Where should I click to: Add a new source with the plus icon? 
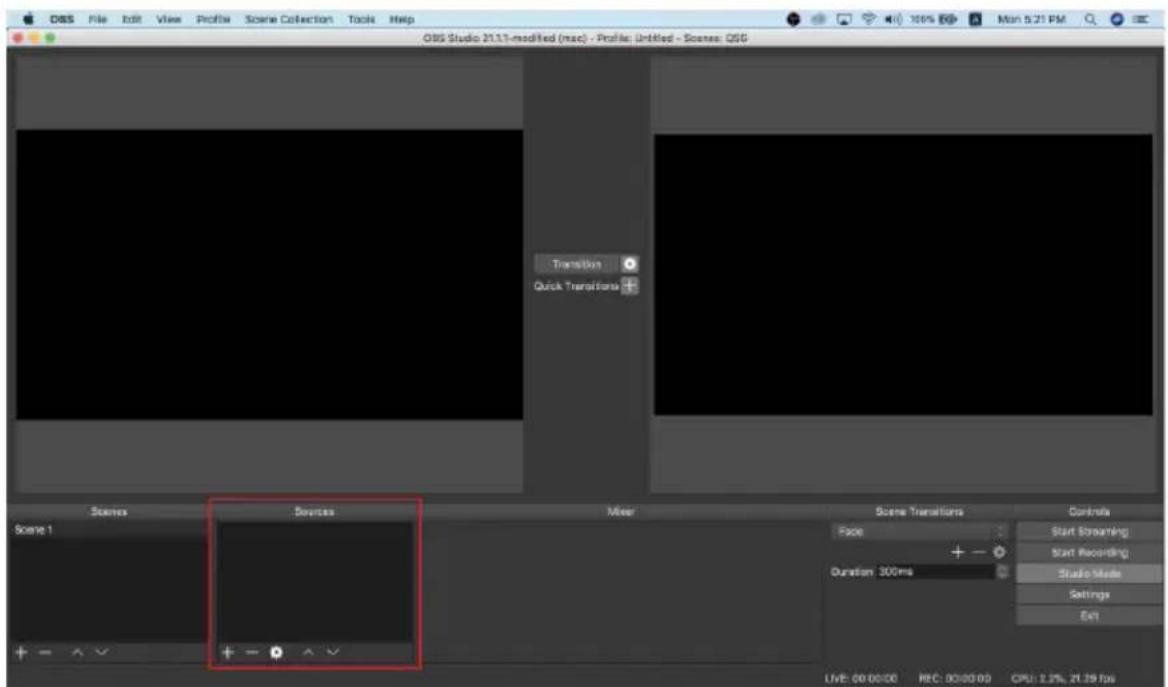point(228,653)
